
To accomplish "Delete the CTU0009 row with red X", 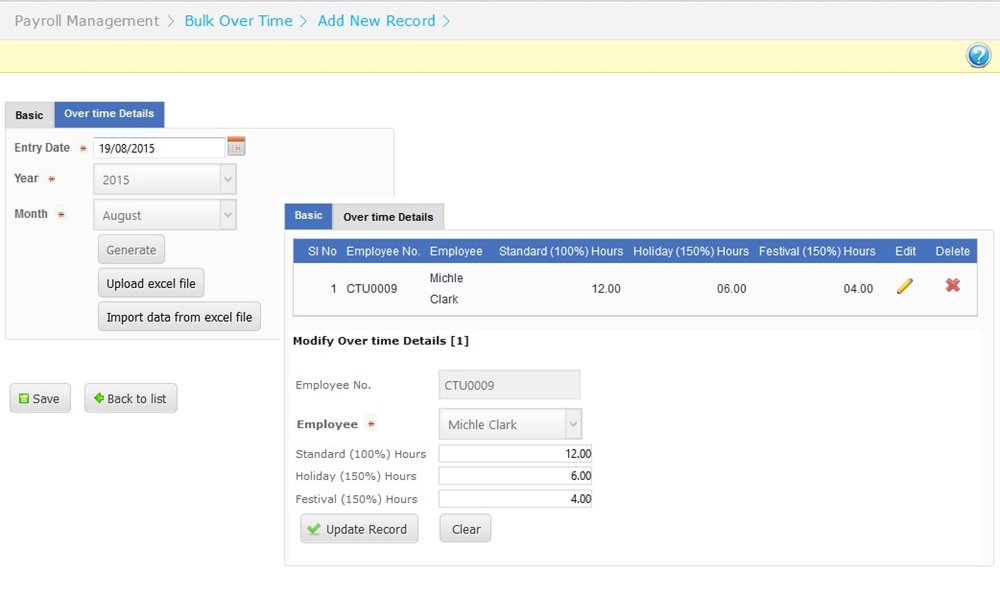I will click(953, 285).
